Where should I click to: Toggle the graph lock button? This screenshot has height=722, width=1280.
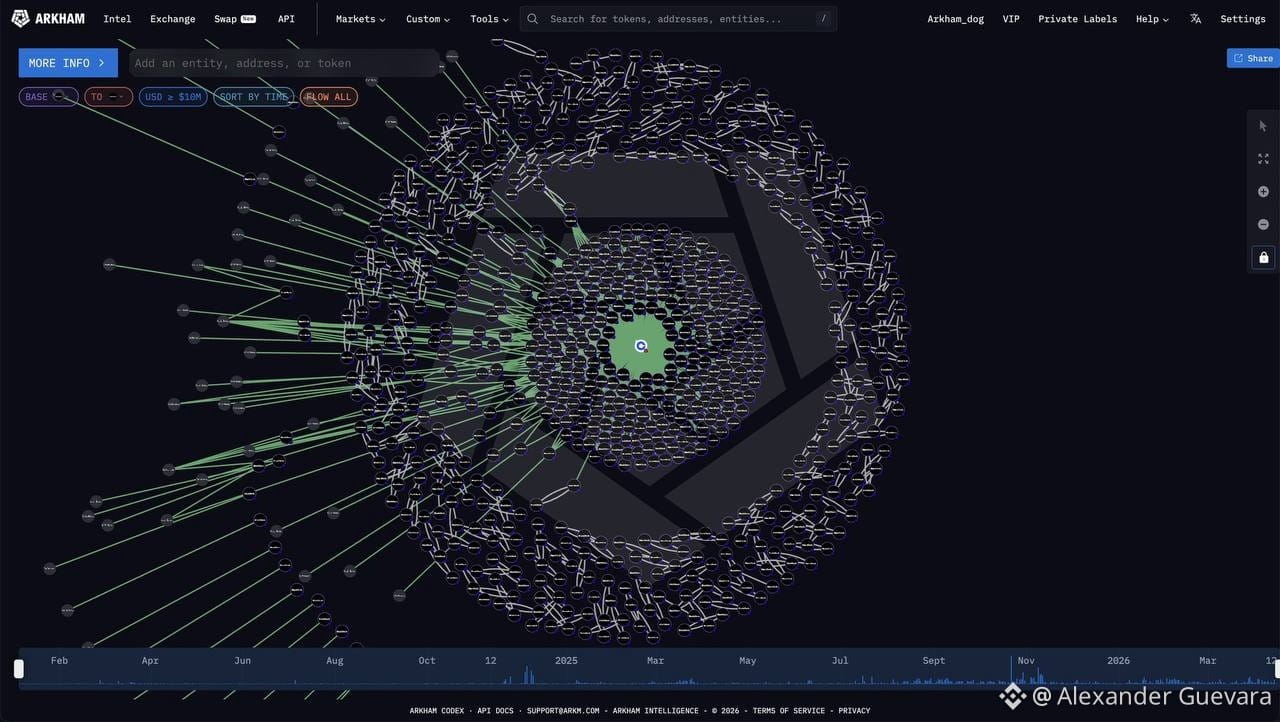pyautogui.click(x=1263, y=258)
